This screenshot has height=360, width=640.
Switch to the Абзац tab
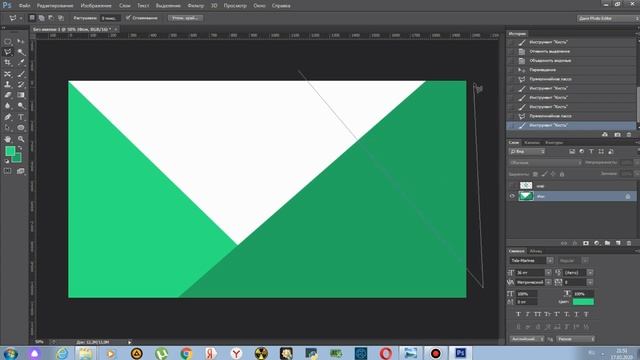pyautogui.click(x=536, y=251)
